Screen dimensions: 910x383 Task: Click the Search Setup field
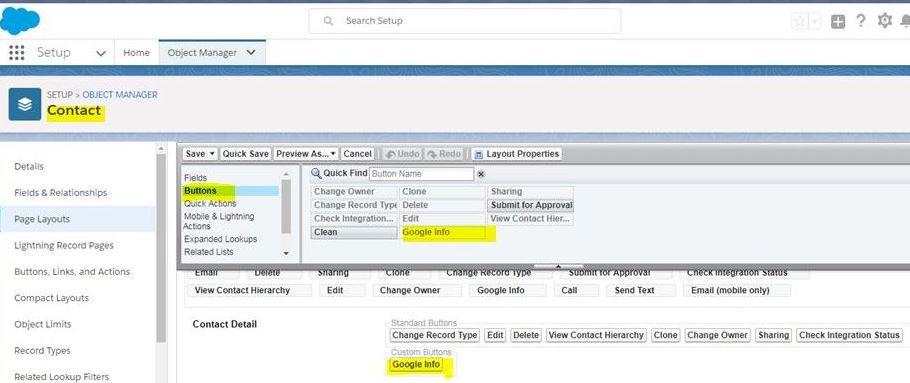(x=465, y=21)
